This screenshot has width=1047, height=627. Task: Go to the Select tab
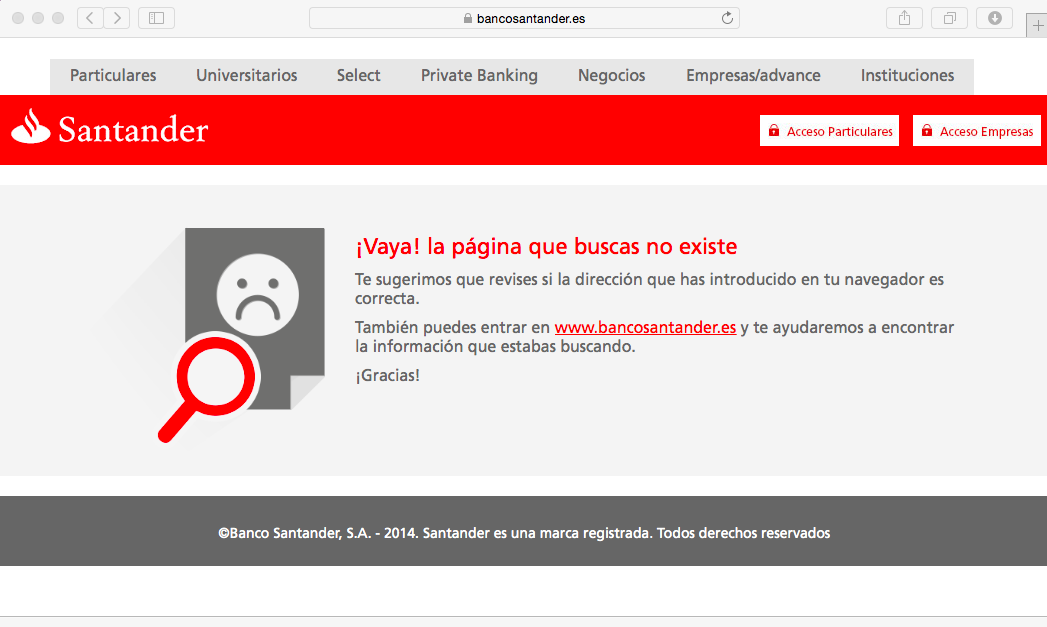pyautogui.click(x=358, y=76)
